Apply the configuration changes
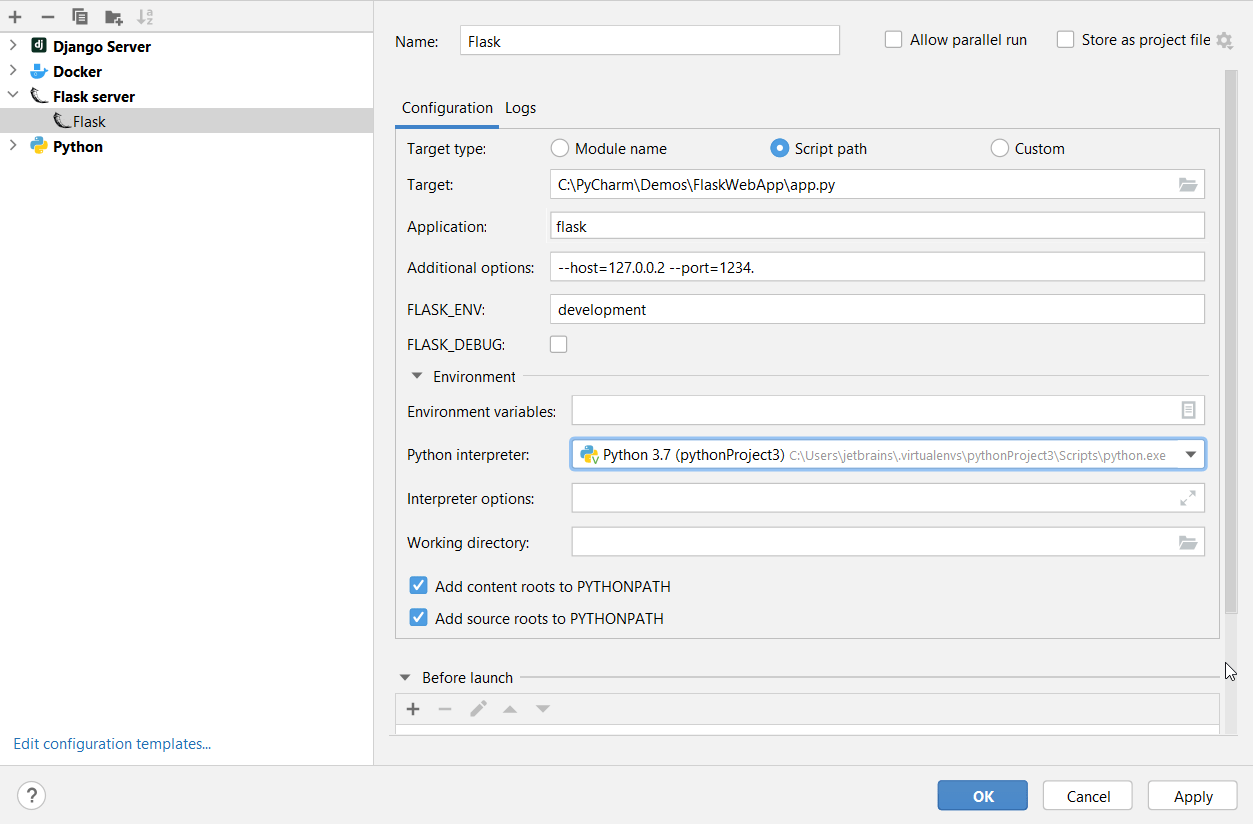This screenshot has height=824, width=1253. pyautogui.click(x=1191, y=795)
